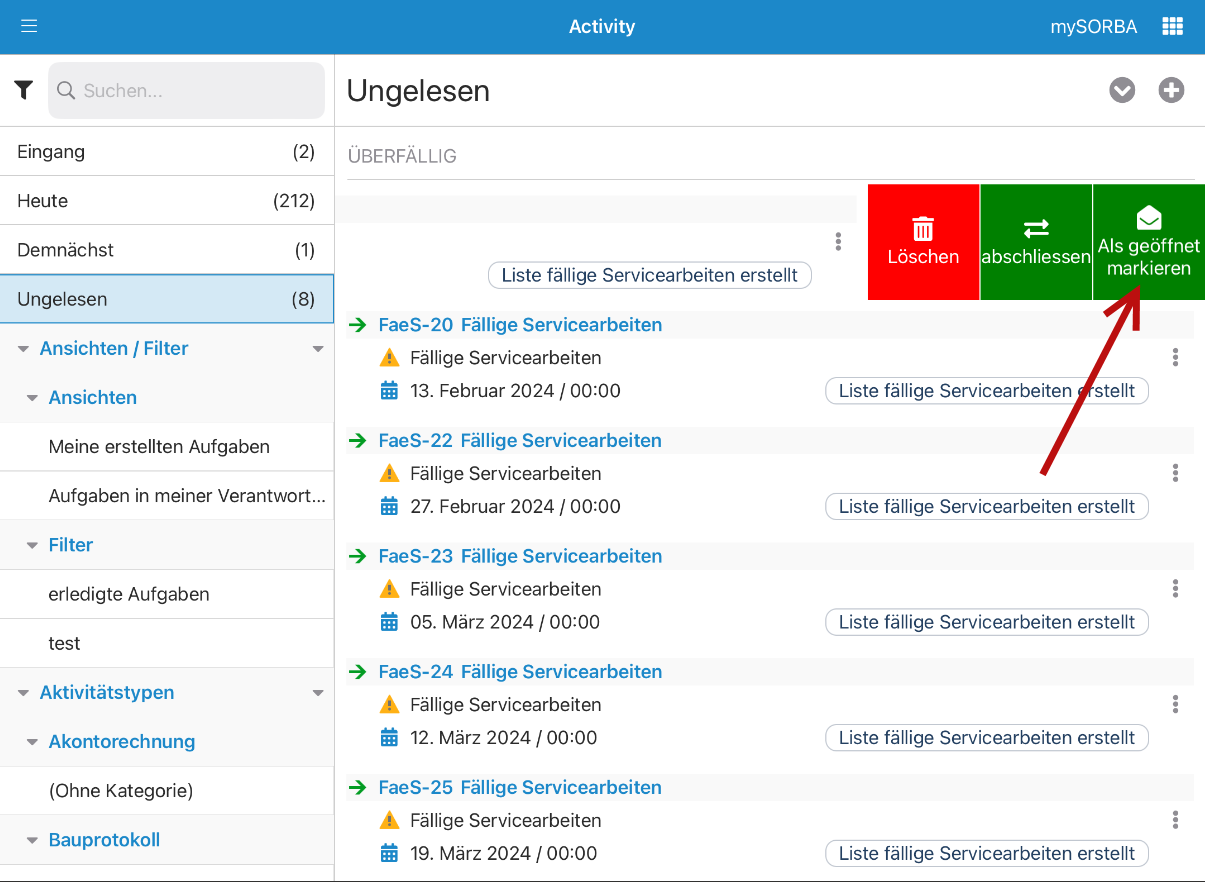The width and height of the screenshot is (1205, 882).
Task: Click dropdown arrow right of Aktivitätstypen
Action: 318,693
